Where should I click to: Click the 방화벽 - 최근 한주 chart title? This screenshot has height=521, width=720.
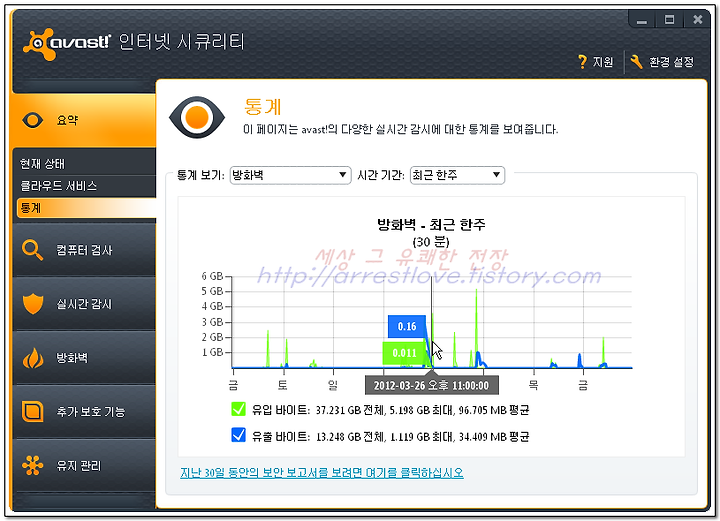click(x=431, y=224)
